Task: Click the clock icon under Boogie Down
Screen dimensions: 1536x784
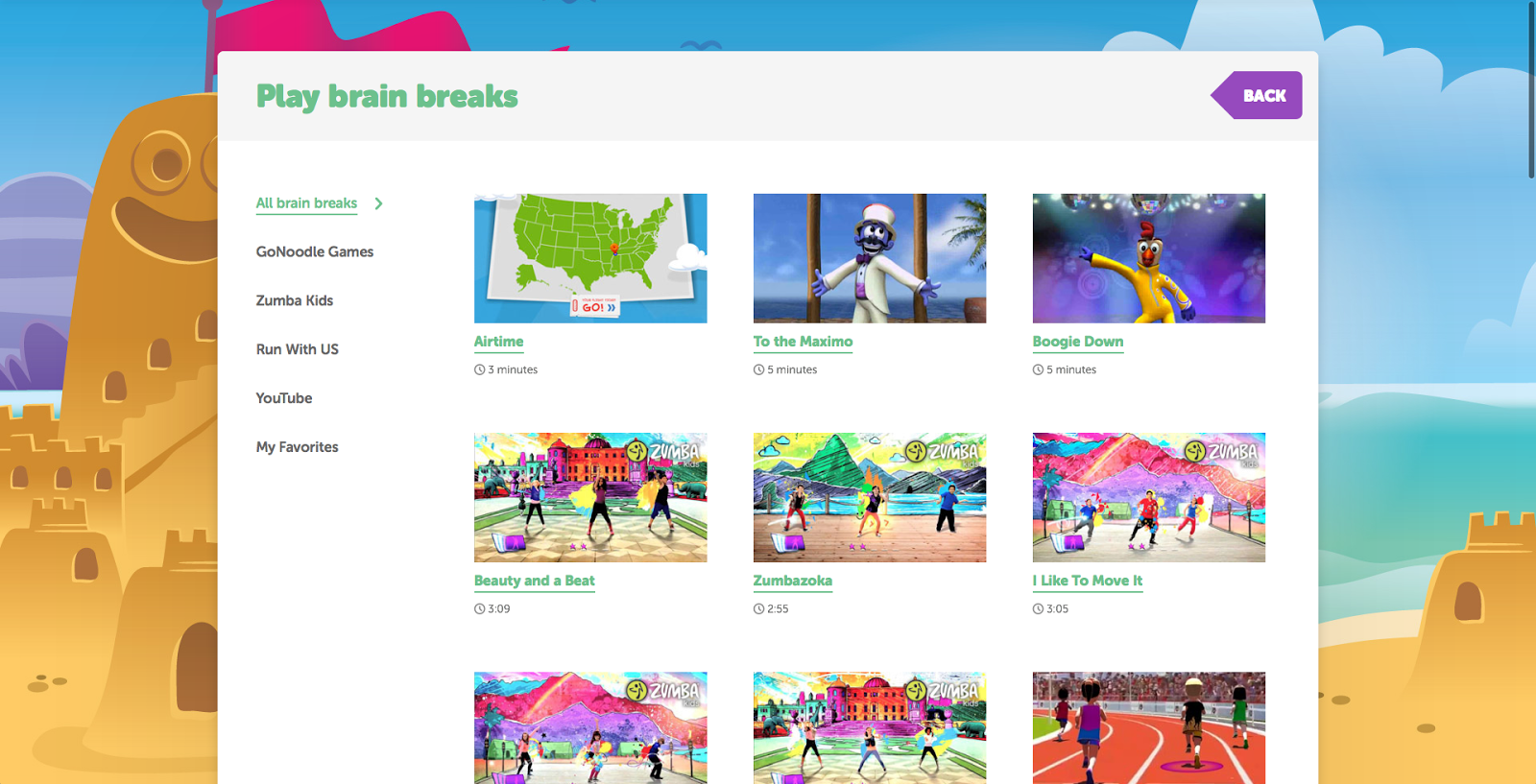Action: tap(1039, 369)
